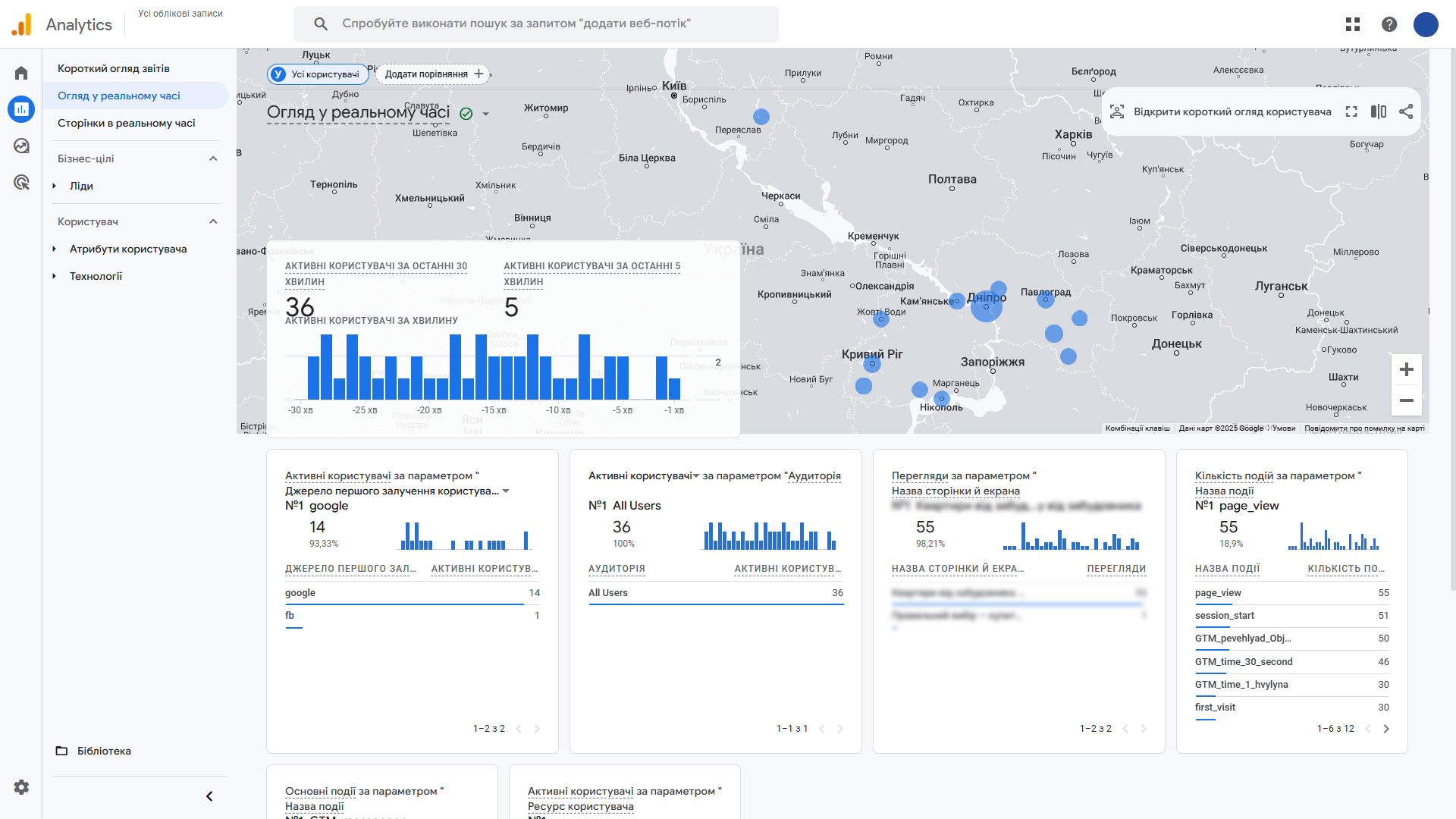Click the Analytics search field
The image size is (1456, 819).
[x=535, y=24]
